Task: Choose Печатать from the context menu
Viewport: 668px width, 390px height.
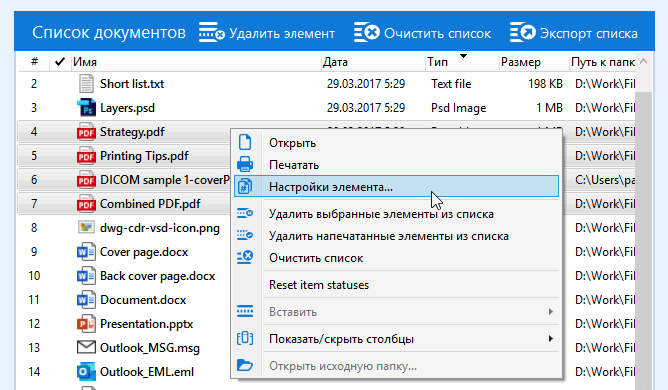Action: (396, 165)
